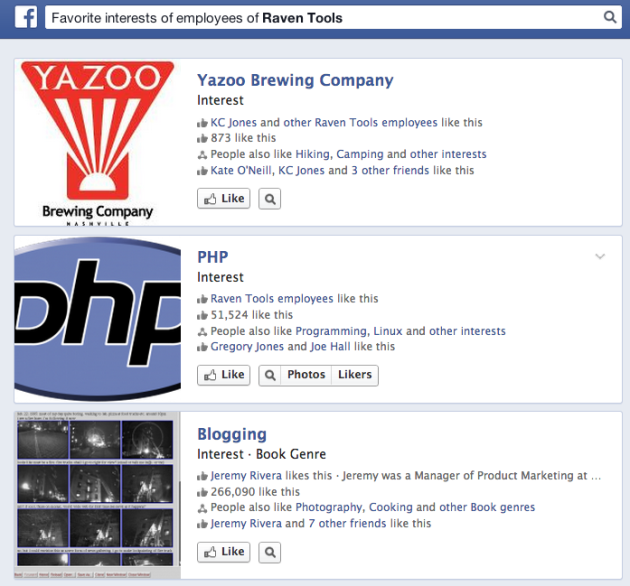630x586 pixels.
Task: Open the Hiking interest link
Action: 313,154
